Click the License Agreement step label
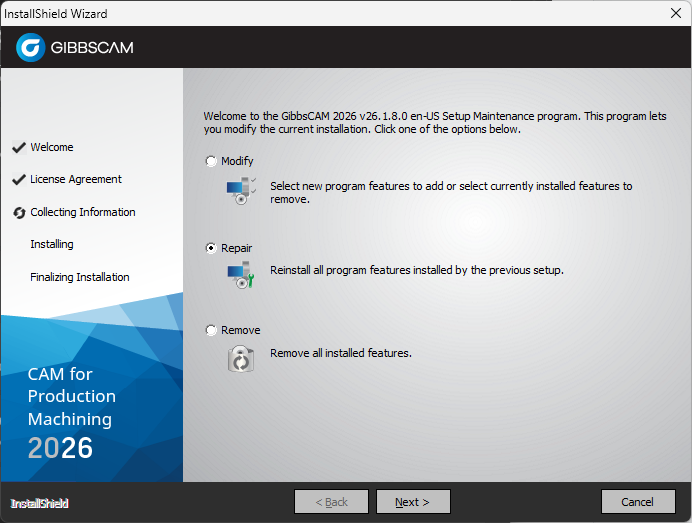 [x=75, y=179]
